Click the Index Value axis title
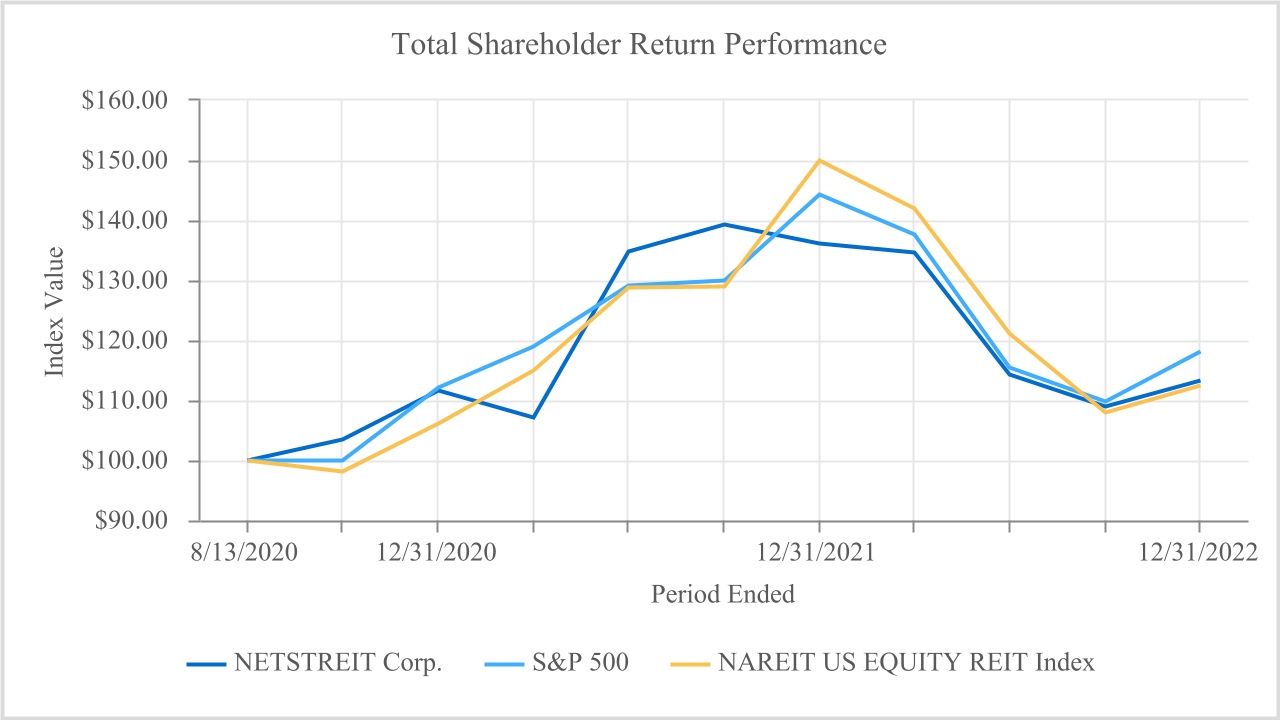The width and height of the screenshot is (1280, 720). (55, 311)
